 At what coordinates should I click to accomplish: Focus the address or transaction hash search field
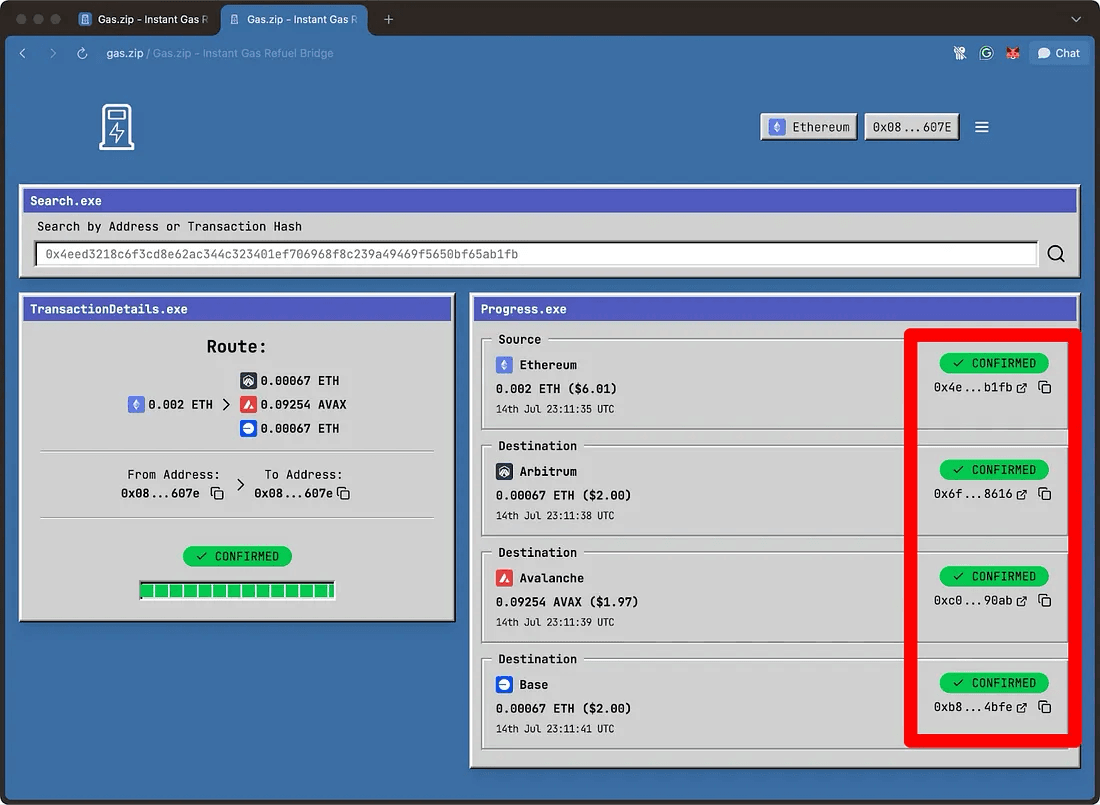pyautogui.click(x=536, y=254)
